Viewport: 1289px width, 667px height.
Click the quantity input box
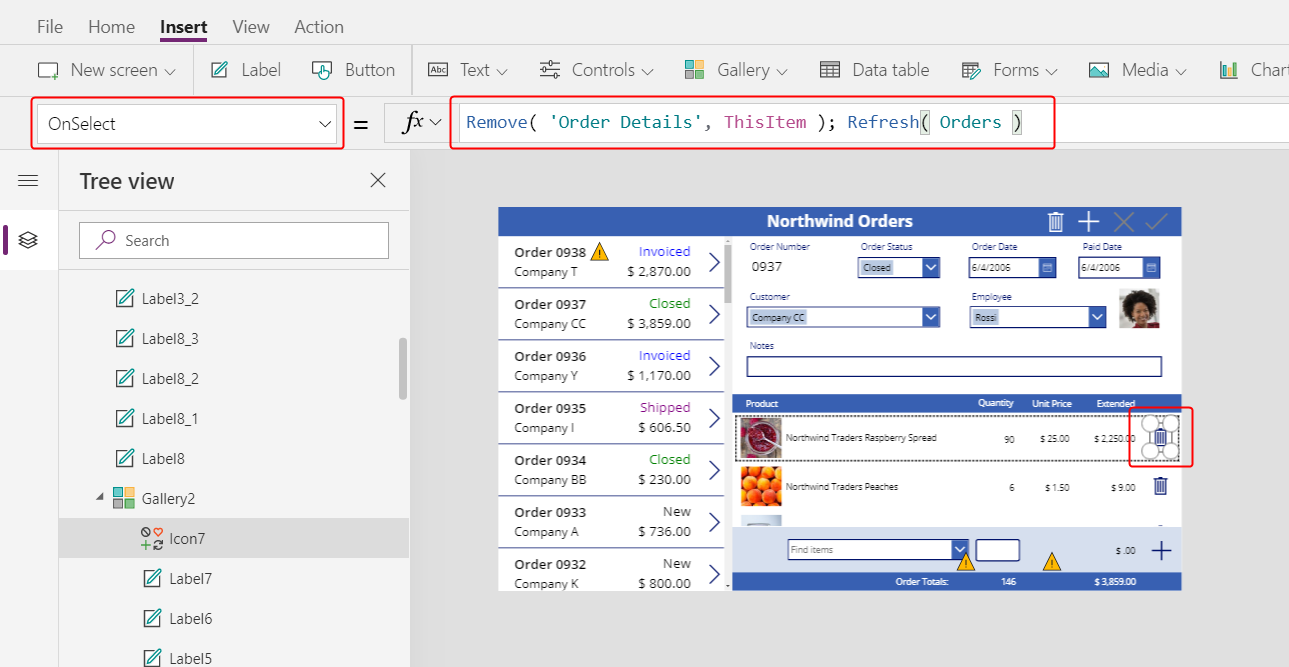pyautogui.click(x=998, y=549)
